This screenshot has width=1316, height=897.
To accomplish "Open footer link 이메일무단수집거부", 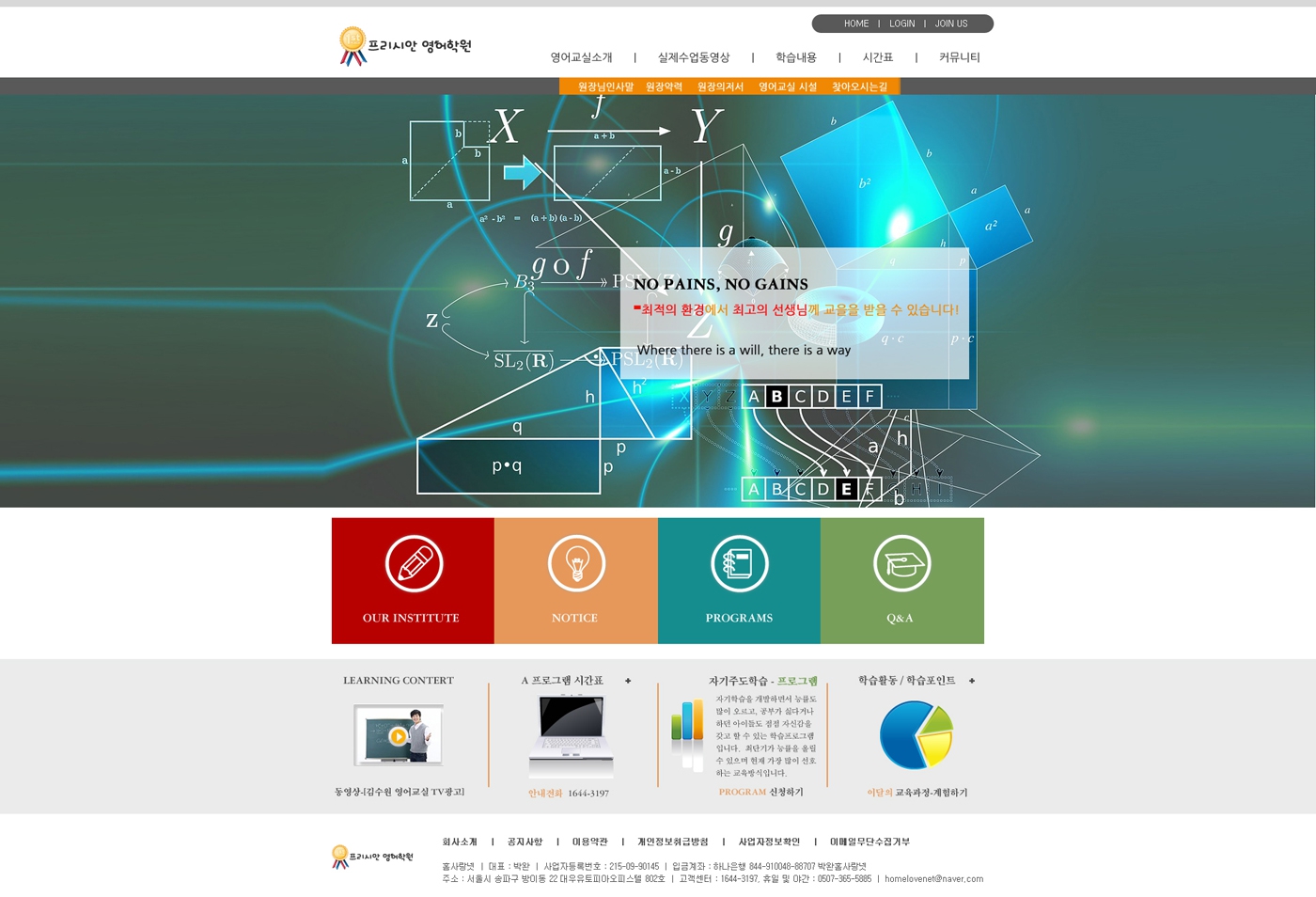I will coord(869,842).
